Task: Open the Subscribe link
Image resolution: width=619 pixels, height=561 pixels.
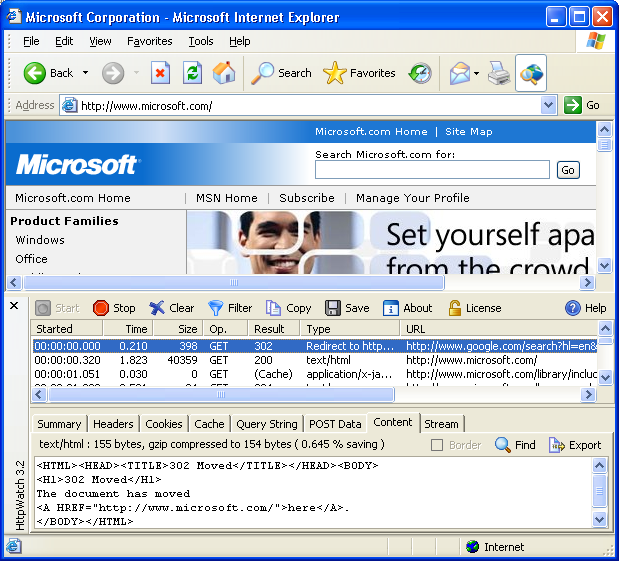Action: [x=307, y=198]
